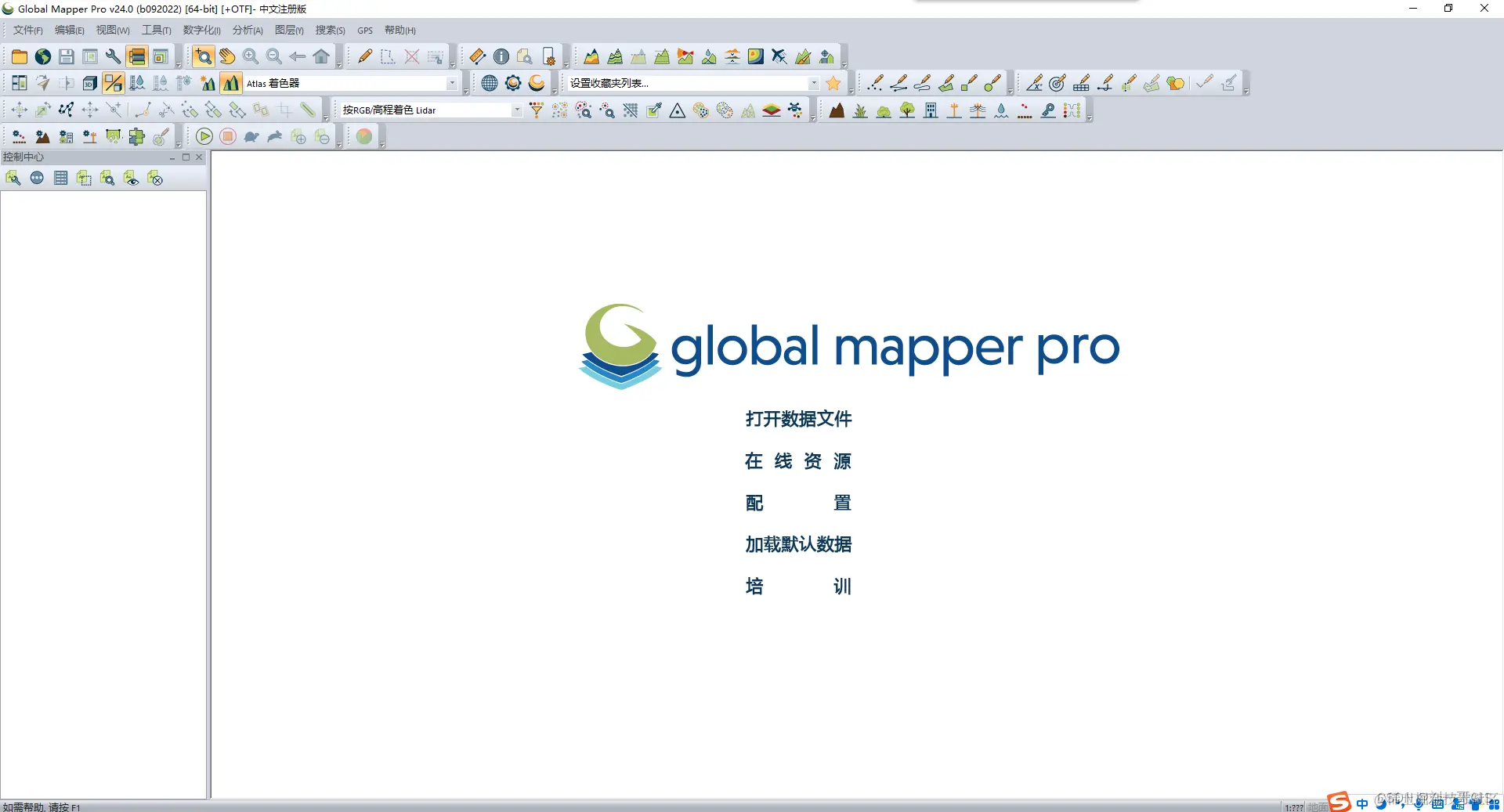Open the File (文件) menu

pos(28,31)
